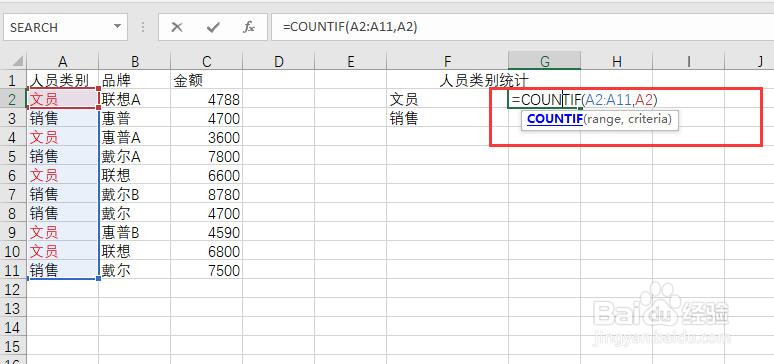Click amount cell 8780
This screenshot has height=364, width=774.
206,194
